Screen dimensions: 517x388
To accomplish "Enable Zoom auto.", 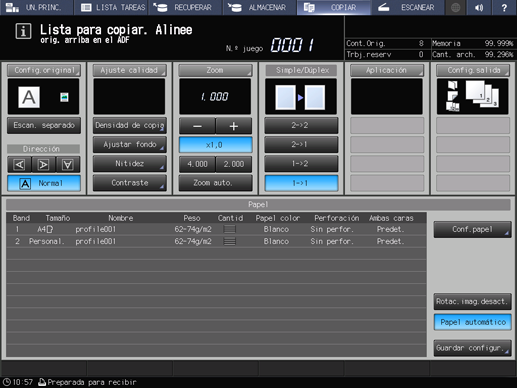I will point(215,183).
